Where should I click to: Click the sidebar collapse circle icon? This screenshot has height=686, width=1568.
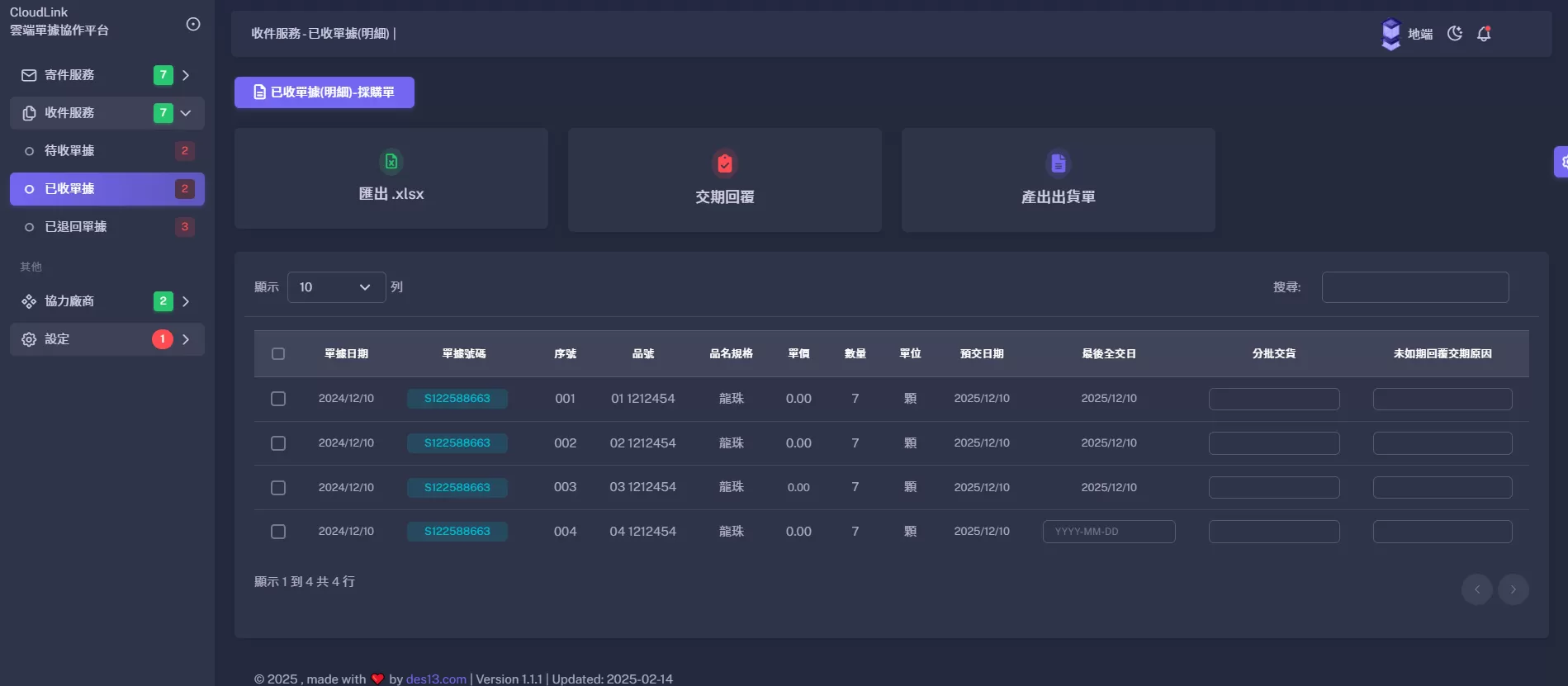(x=193, y=24)
